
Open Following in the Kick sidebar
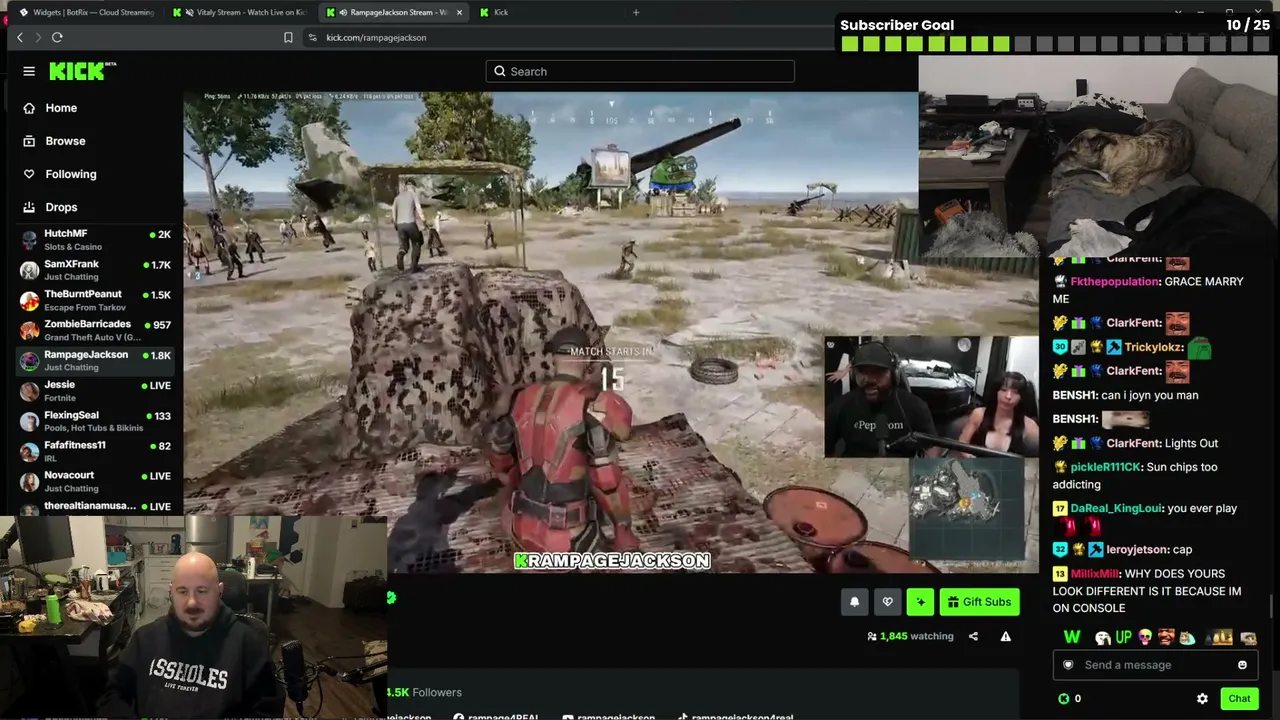coord(70,174)
